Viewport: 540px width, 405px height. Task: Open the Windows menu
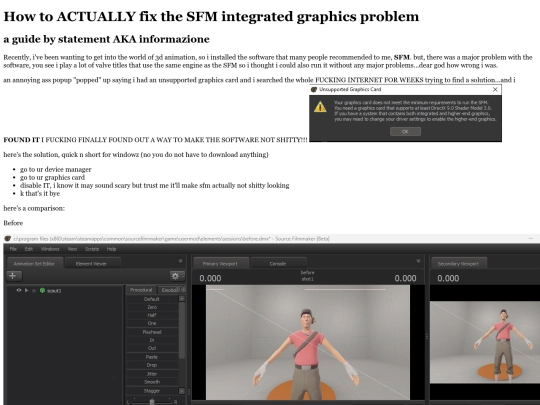tap(50, 249)
